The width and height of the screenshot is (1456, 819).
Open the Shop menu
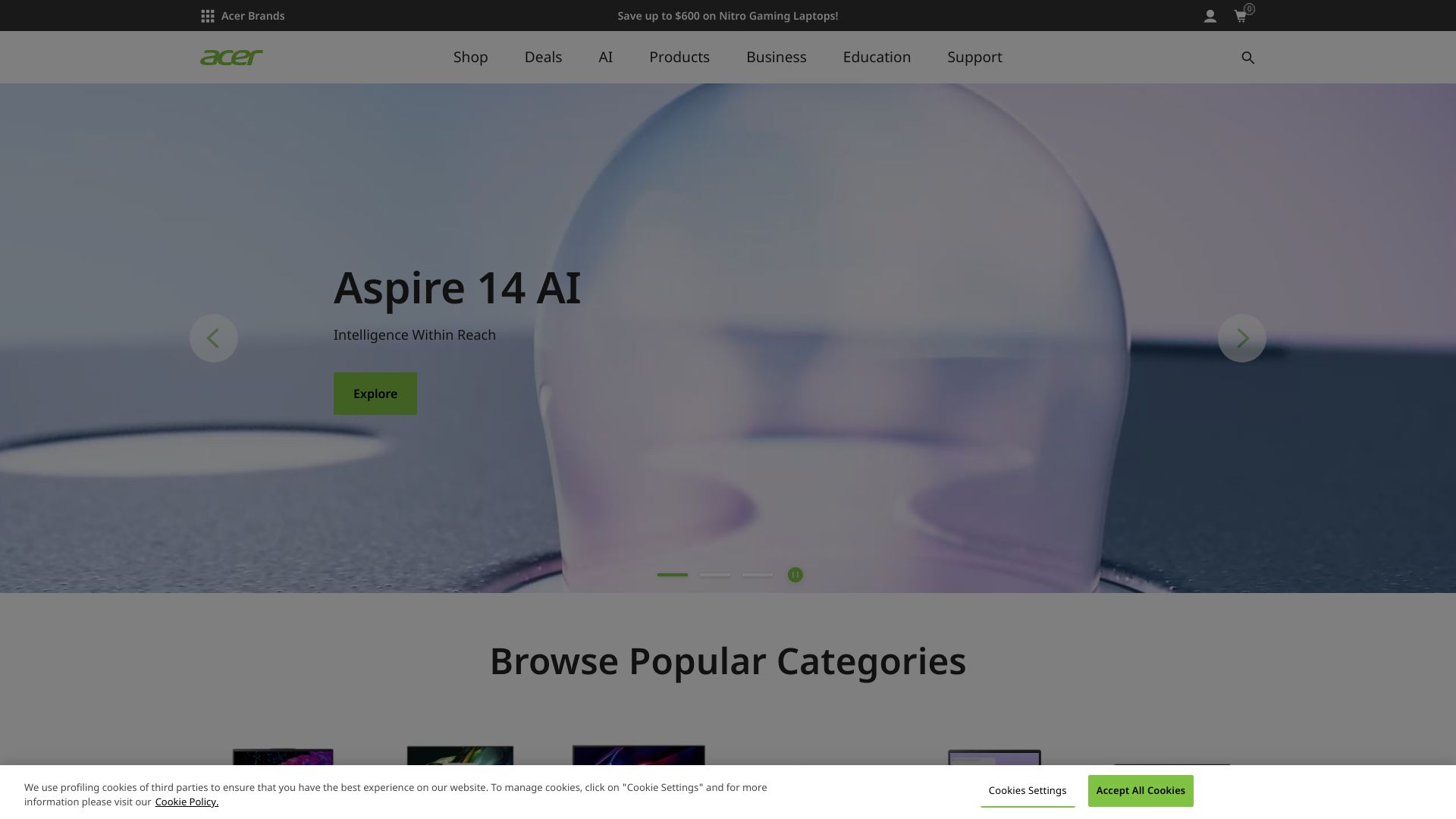pyautogui.click(x=470, y=58)
